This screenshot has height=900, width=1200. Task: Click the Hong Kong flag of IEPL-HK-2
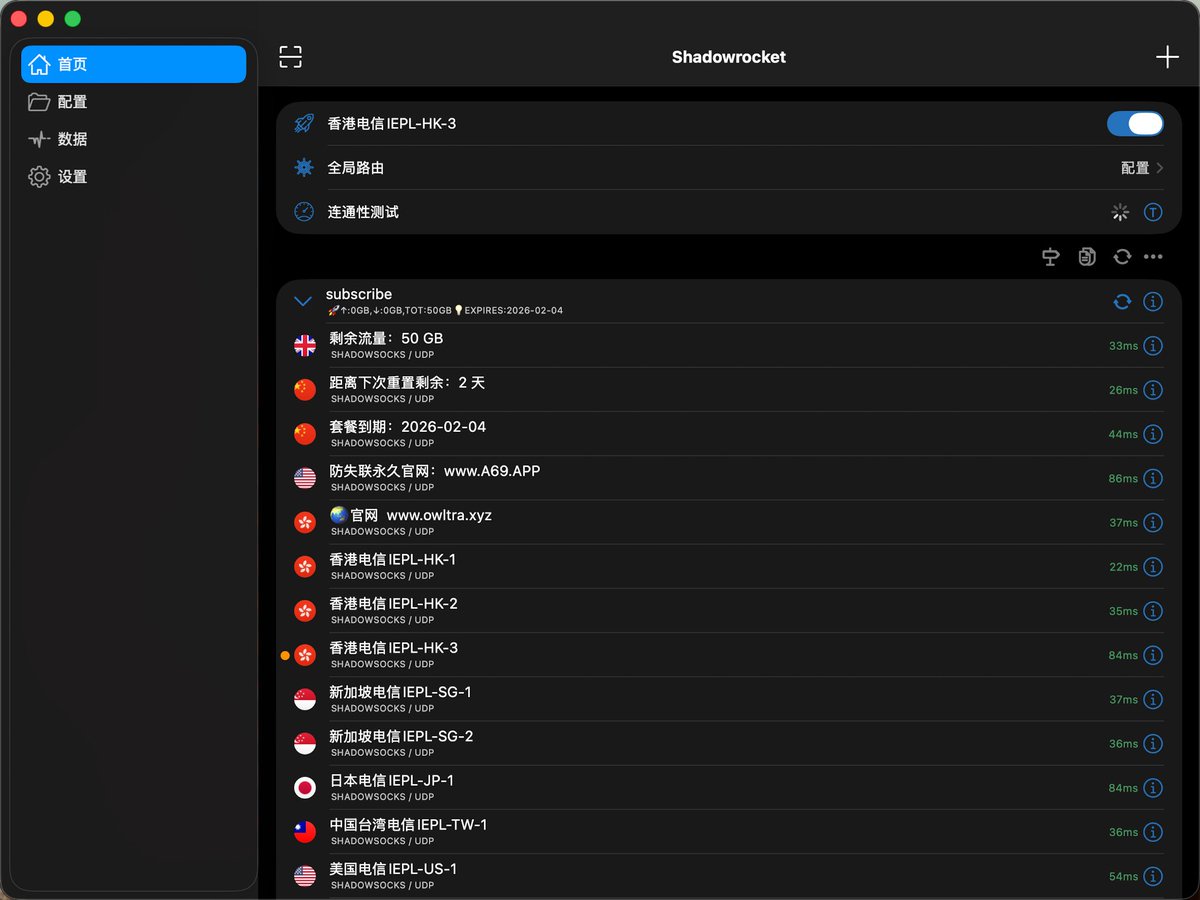click(305, 611)
